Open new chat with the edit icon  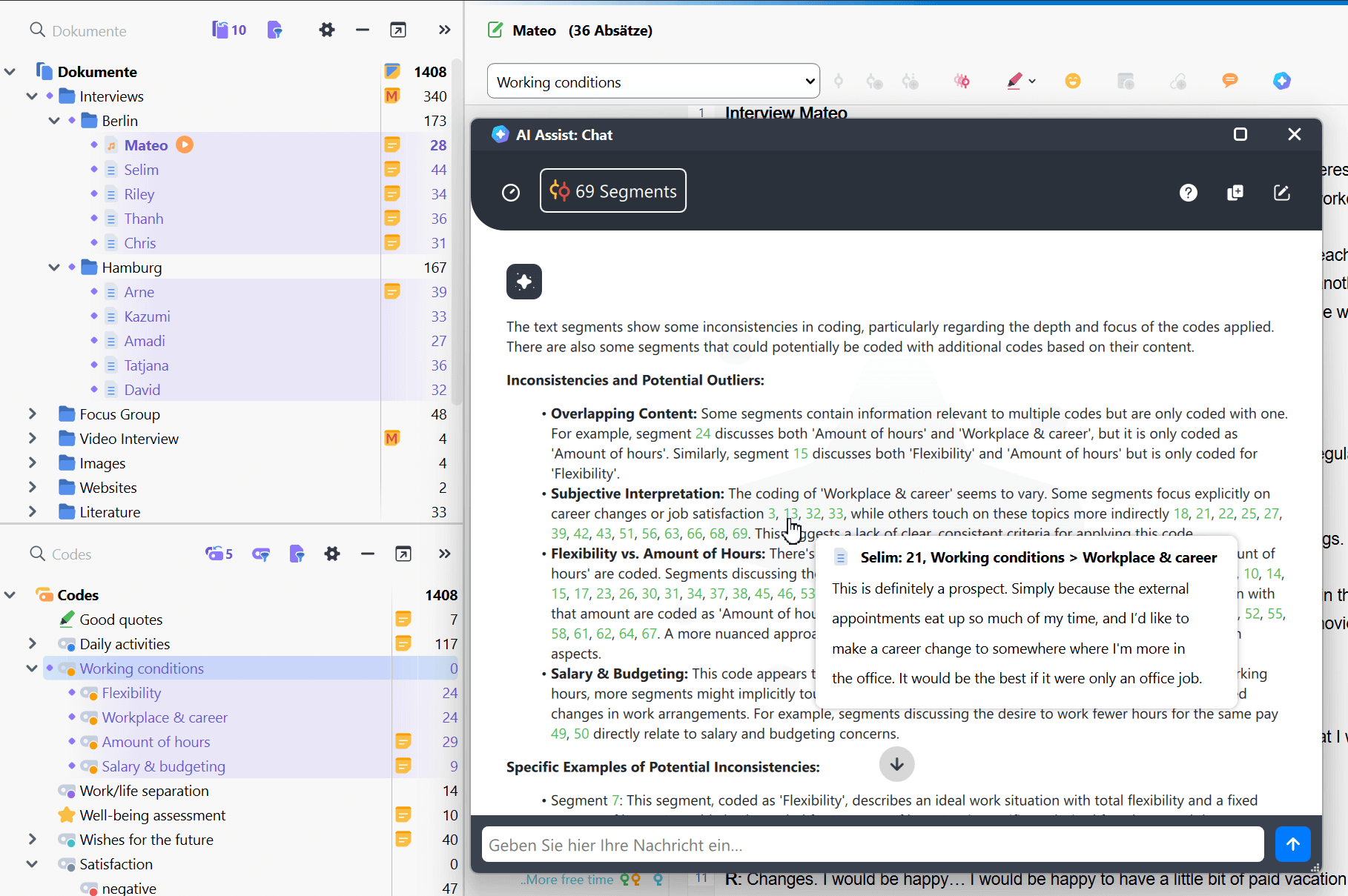tap(1281, 193)
